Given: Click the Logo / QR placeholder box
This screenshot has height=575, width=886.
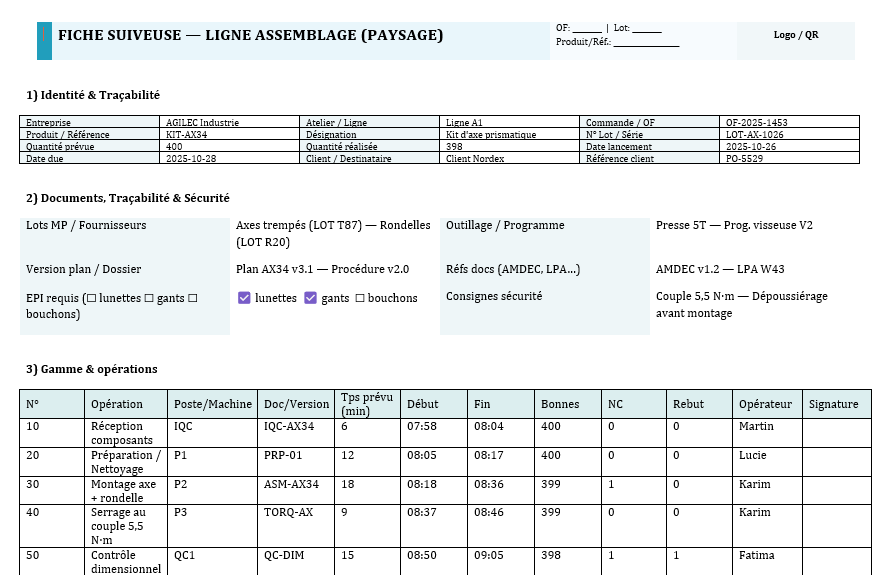Looking at the screenshot, I should 795,35.
